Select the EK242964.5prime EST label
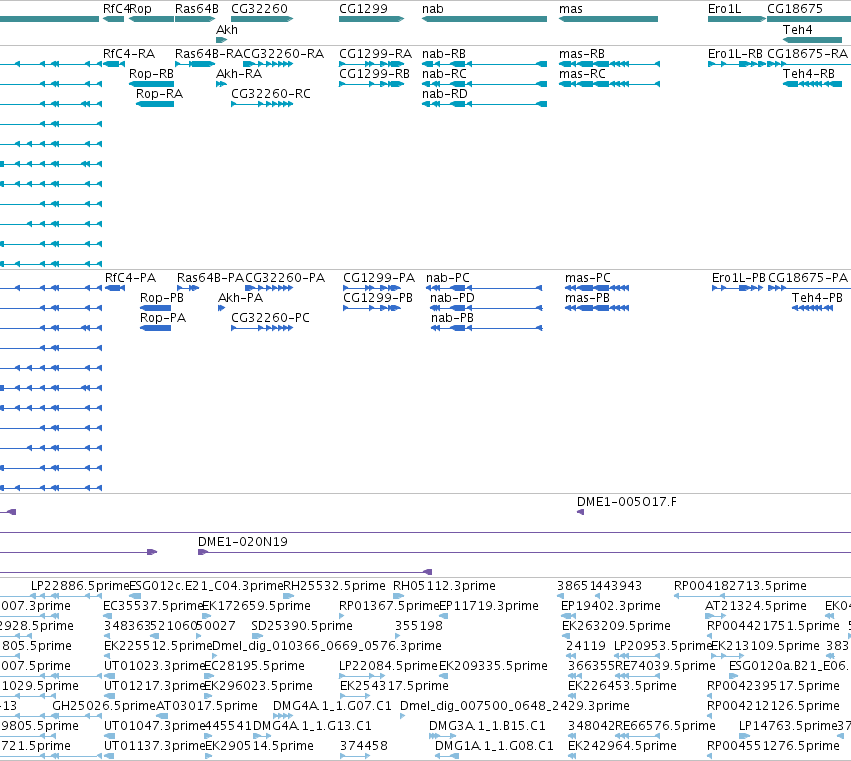 click(x=622, y=746)
